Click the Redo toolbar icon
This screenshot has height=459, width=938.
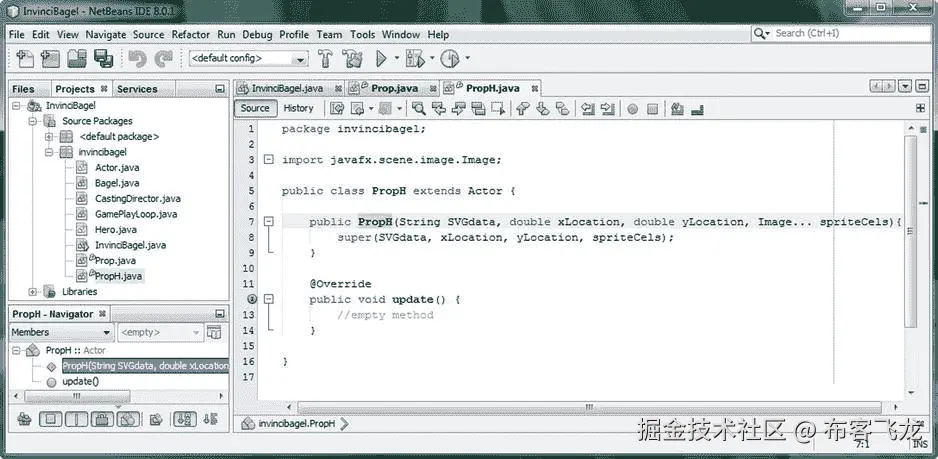pos(163,59)
